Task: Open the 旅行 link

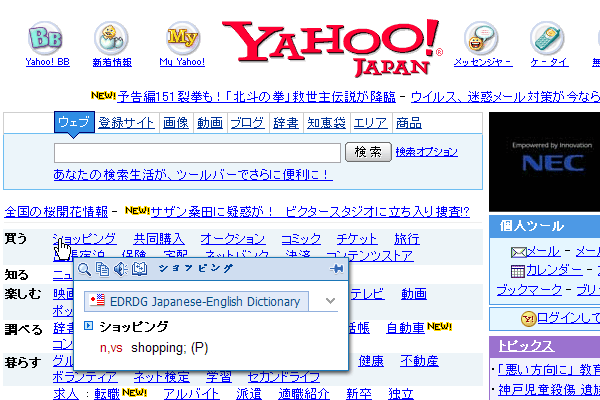Action: click(407, 239)
